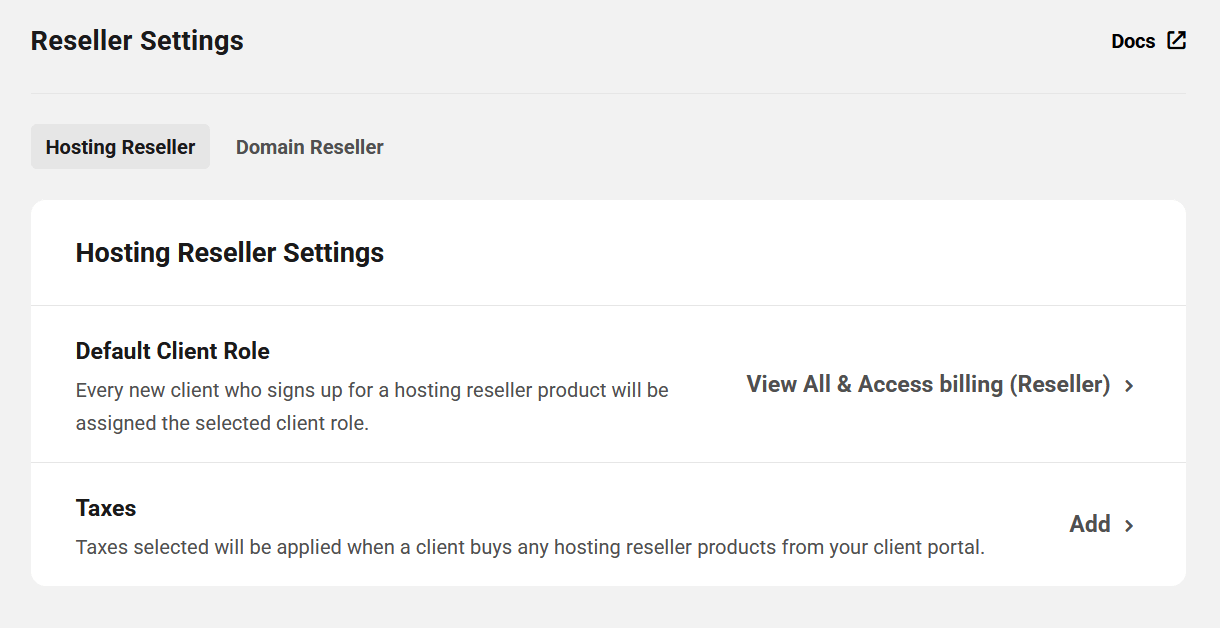1220x628 pixels.
Task: Select the Reseller Settings page title
Action: [x=137, y=41]
